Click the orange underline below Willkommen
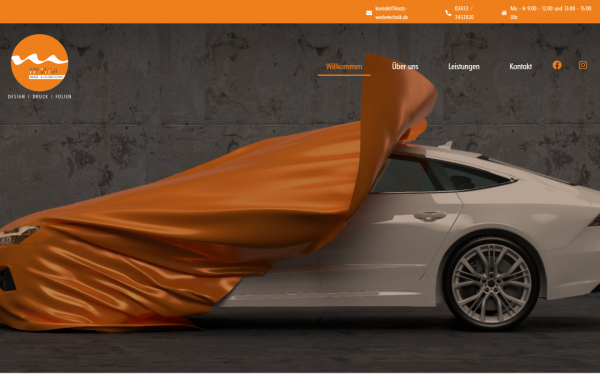Viewport: 600px width, 375px height. (344, 75)
